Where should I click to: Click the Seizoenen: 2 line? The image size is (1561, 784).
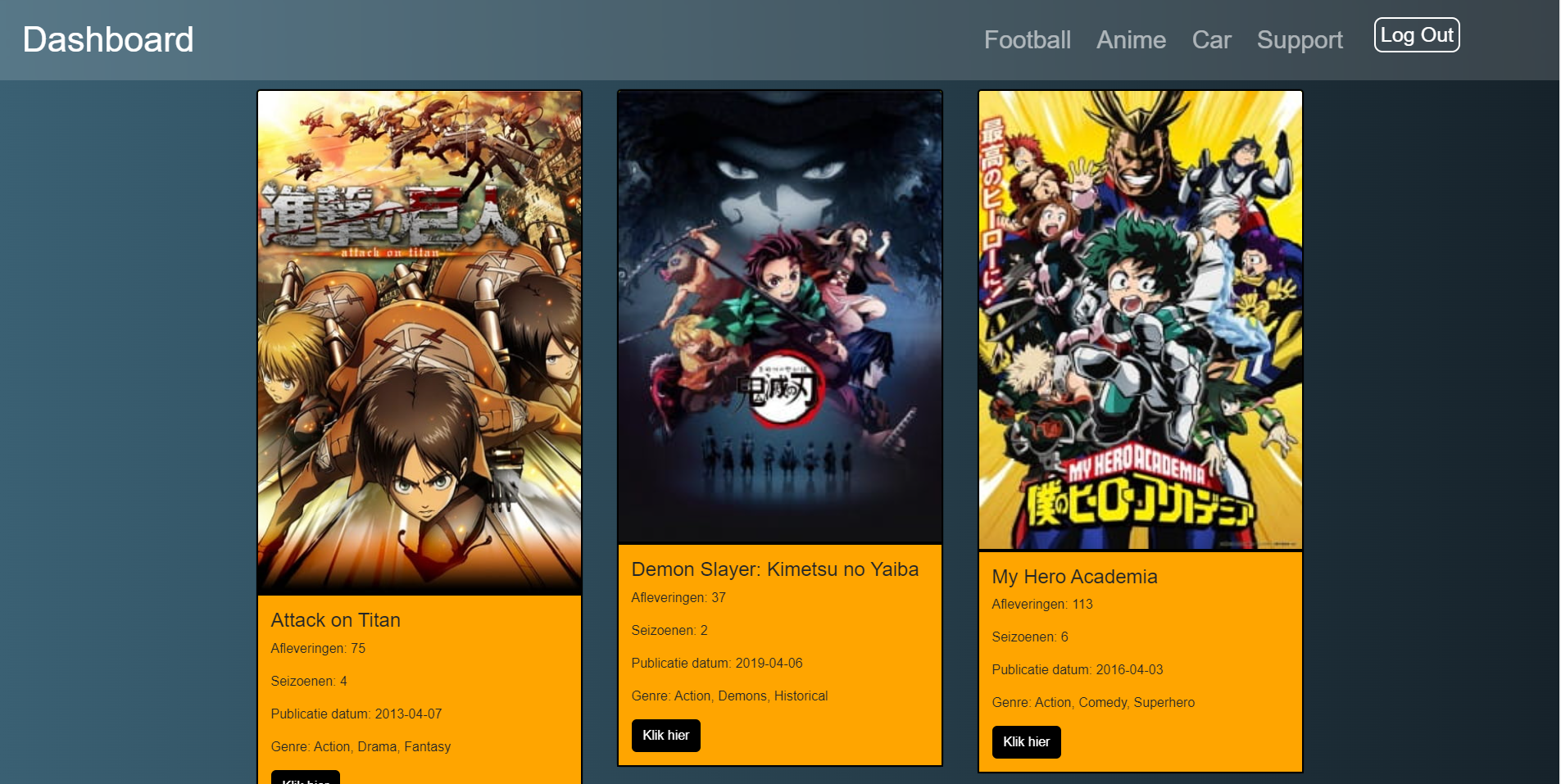669,630
